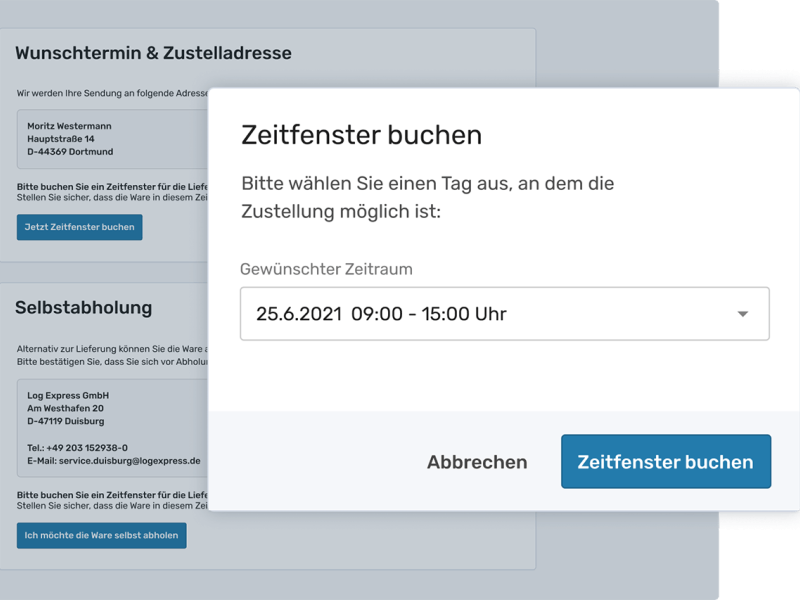800x600 pixels.
Task: Click inside the Gewünschter Zeitraum field
Action: point(450,313)
